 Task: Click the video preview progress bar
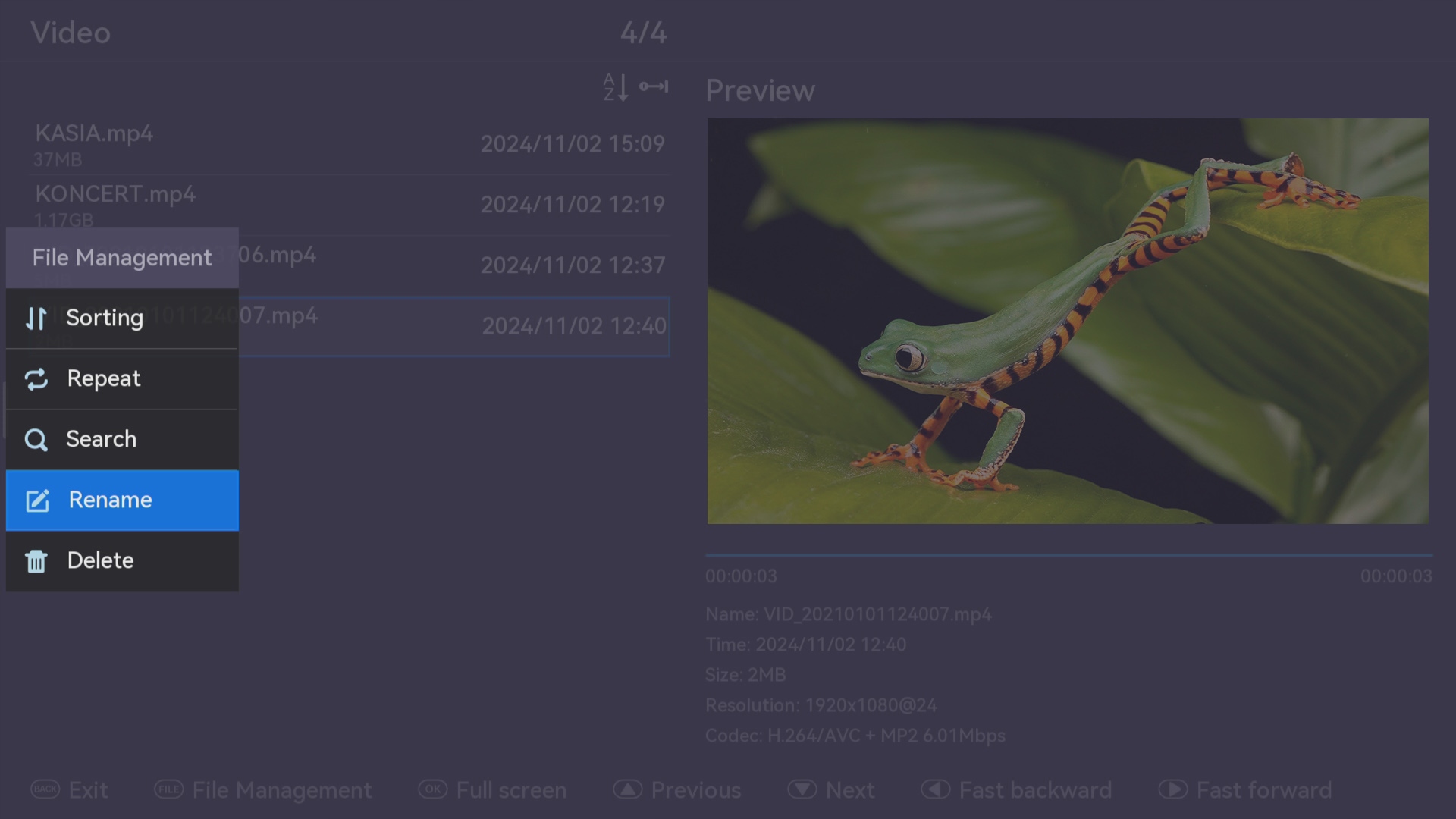[1068, 556]
